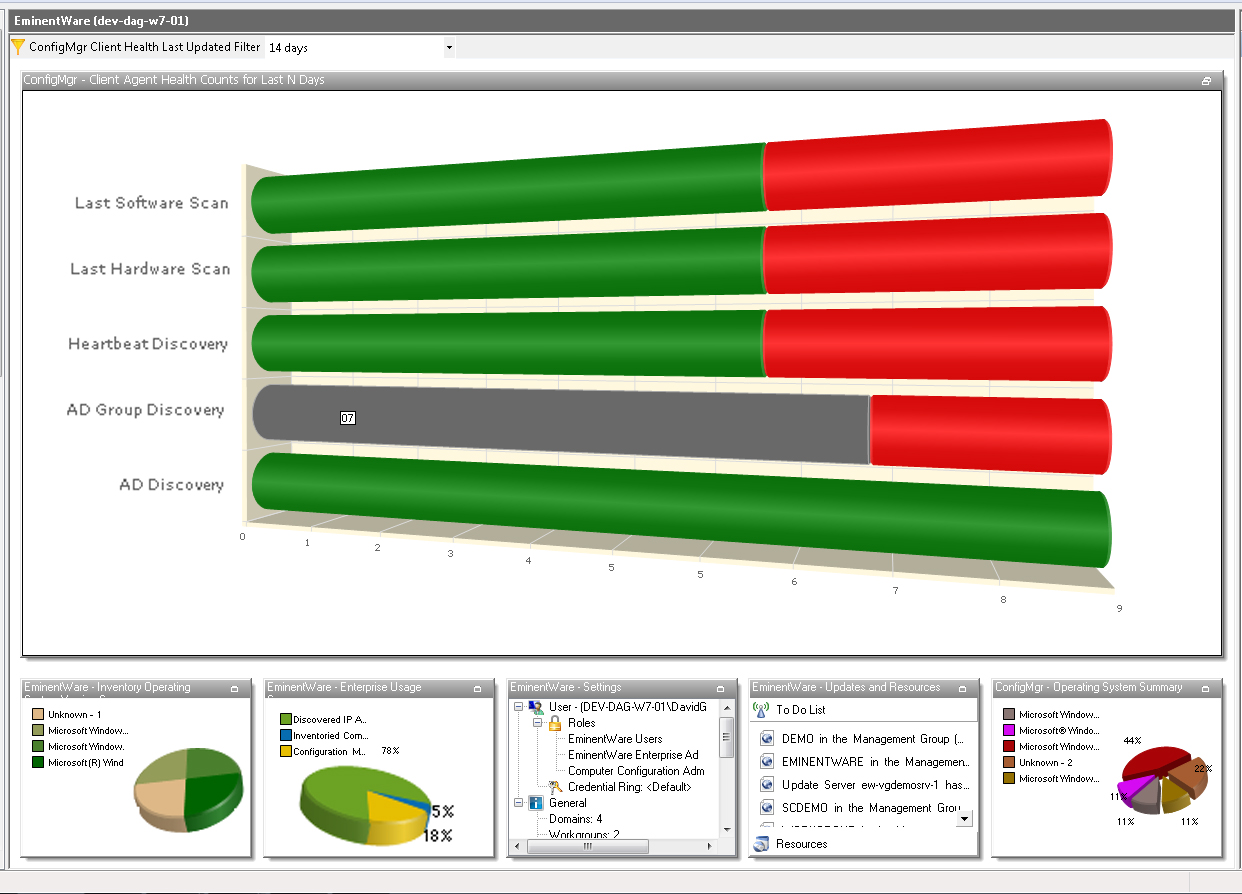This screenshot has height=894, width=1242.
Task: Maximize the Updates and Resources panel
Action: point(962,688)
